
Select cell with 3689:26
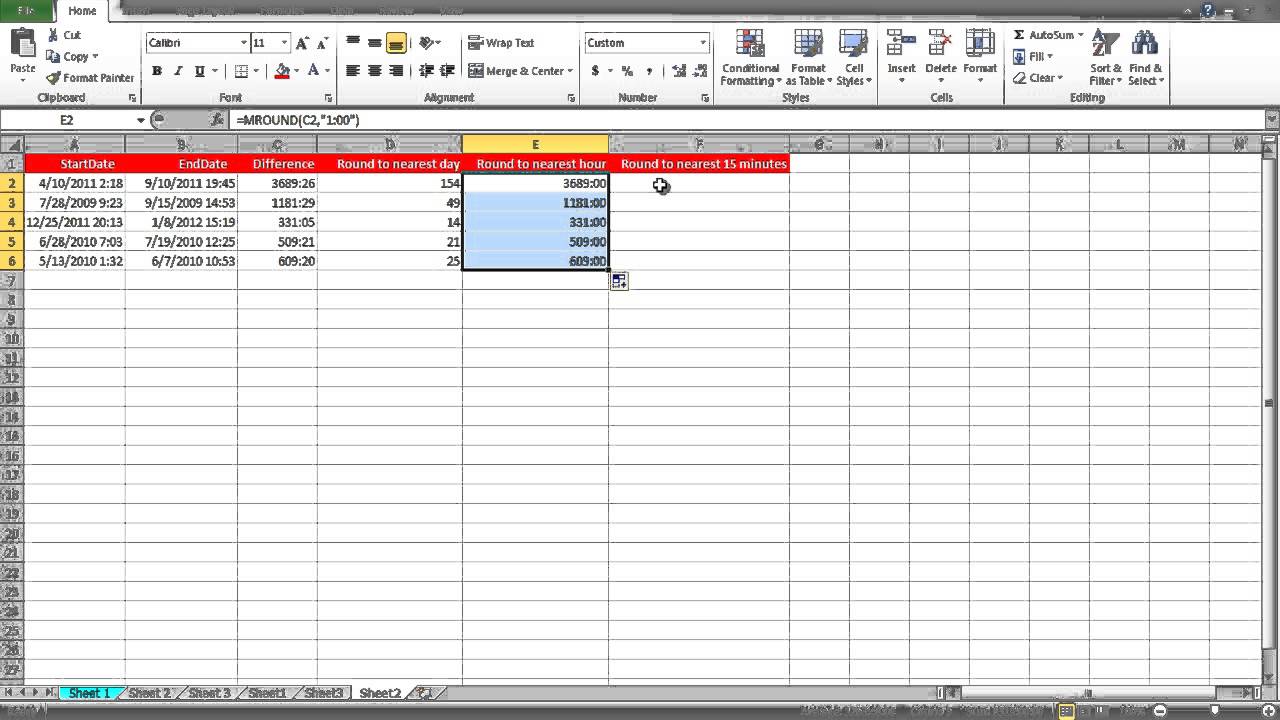click(x=277, y=183)
